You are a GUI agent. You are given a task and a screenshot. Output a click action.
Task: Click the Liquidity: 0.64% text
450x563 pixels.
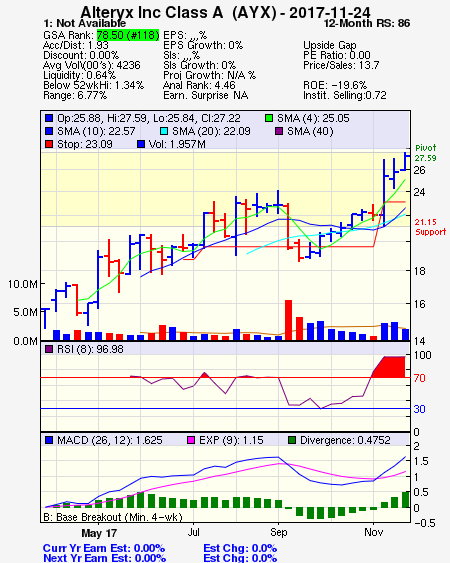[x=79, y=75]
